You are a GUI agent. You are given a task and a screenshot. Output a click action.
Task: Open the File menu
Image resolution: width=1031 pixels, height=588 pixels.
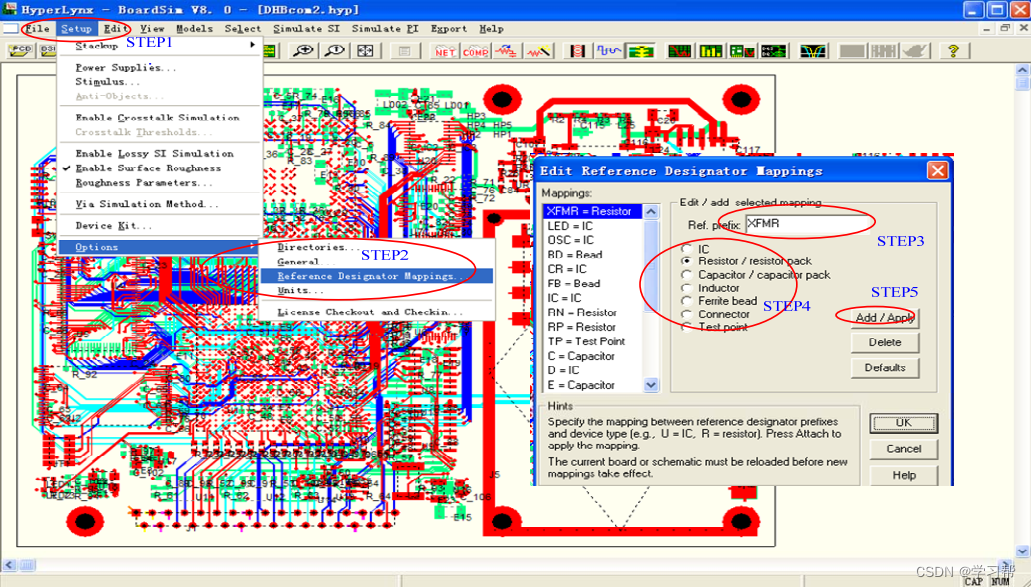tap(37, 29)
